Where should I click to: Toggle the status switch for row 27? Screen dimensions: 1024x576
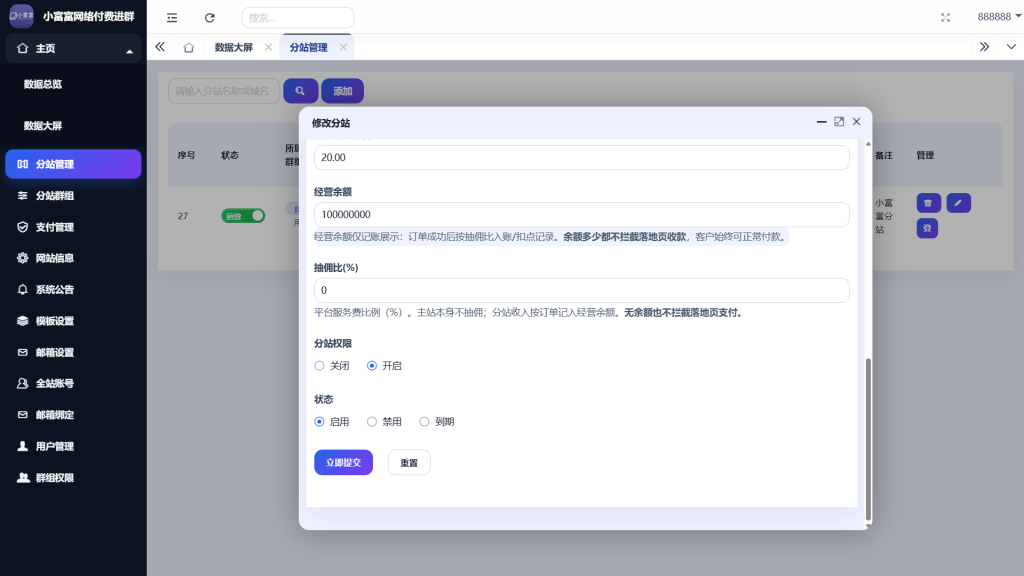click(243, 216)
